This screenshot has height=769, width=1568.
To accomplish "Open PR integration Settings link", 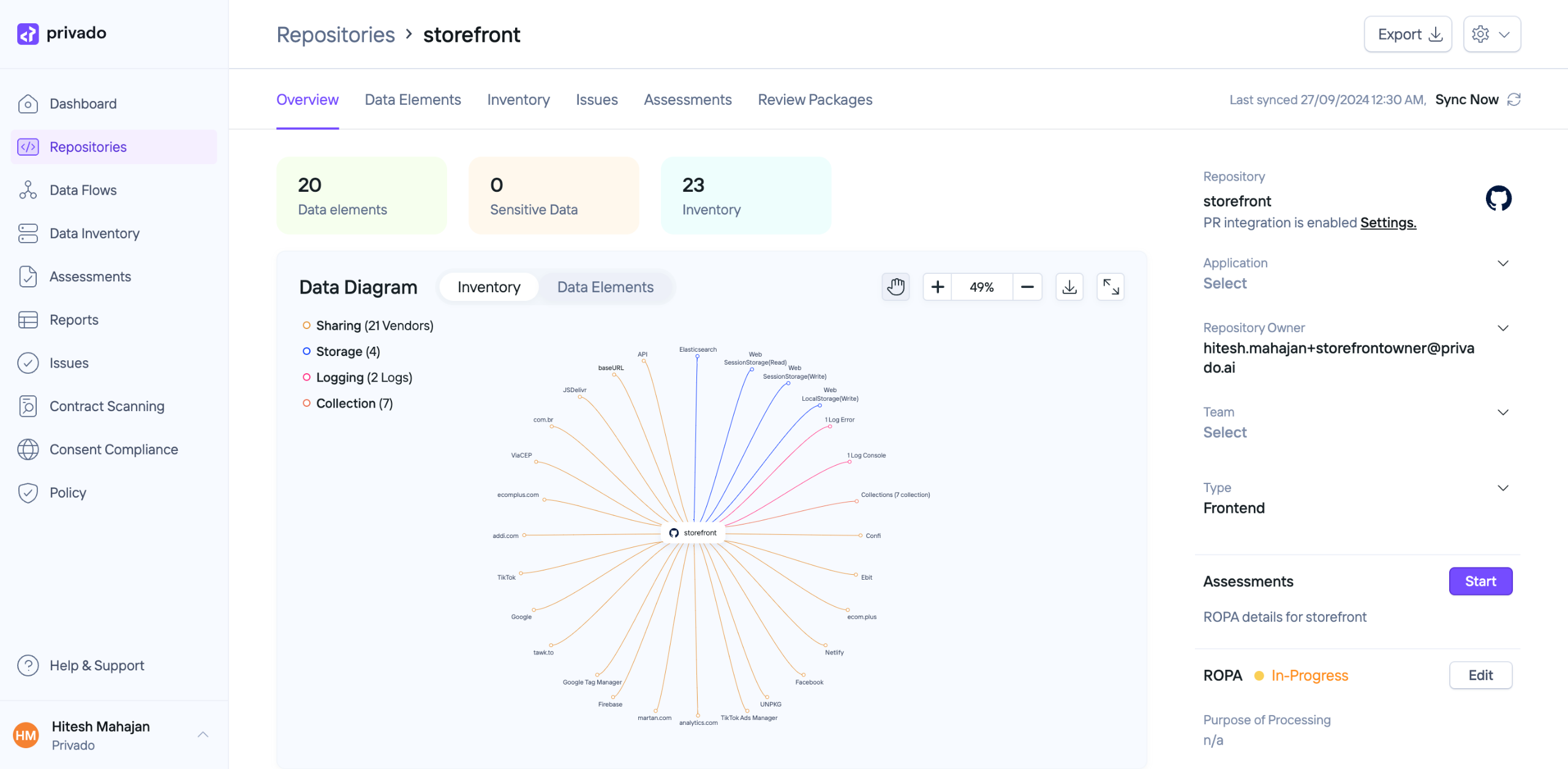I will tap(1388, 222).
